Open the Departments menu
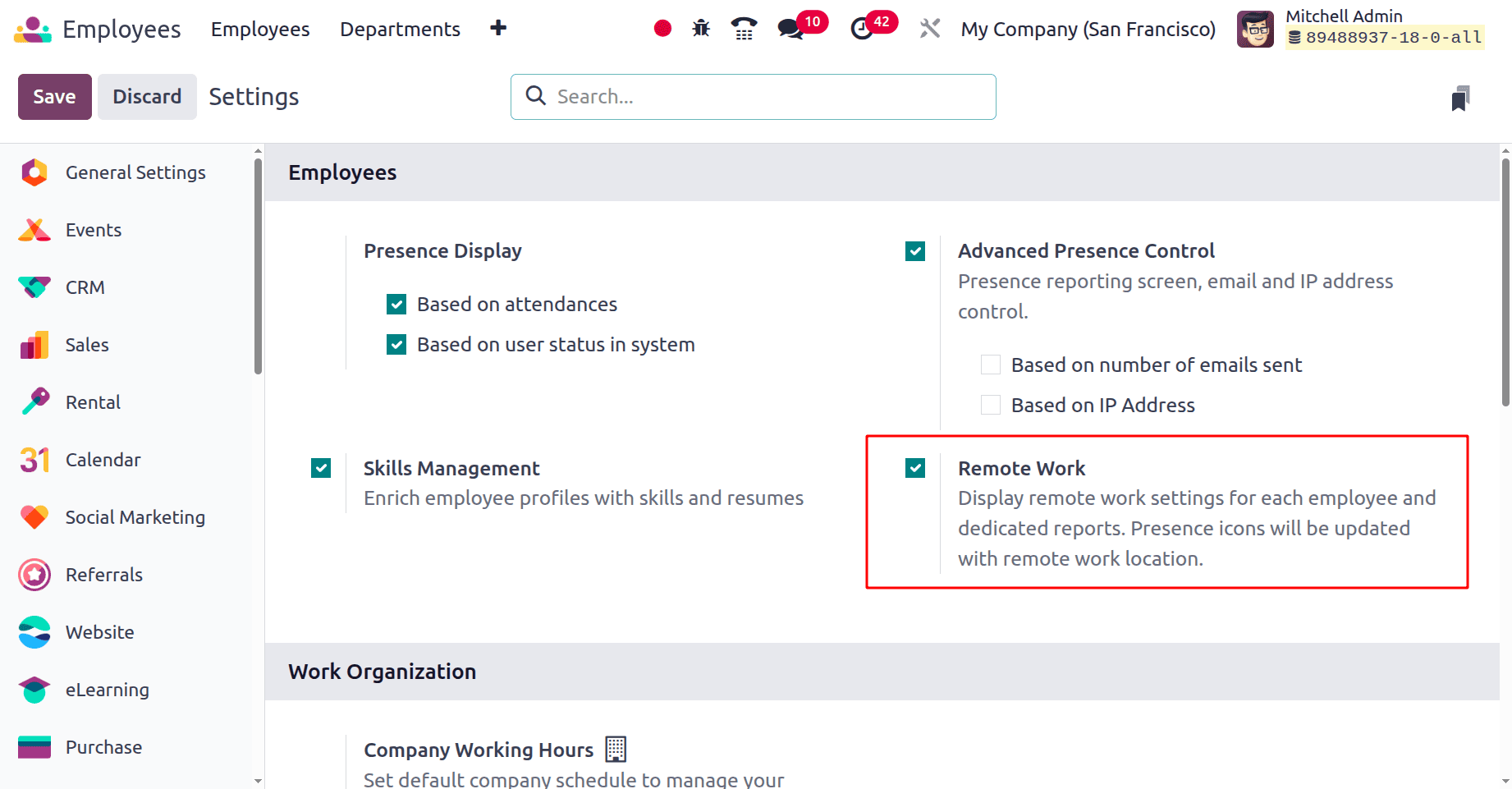The width and height of the screenshot is (1512, 789). coord(400,30)
